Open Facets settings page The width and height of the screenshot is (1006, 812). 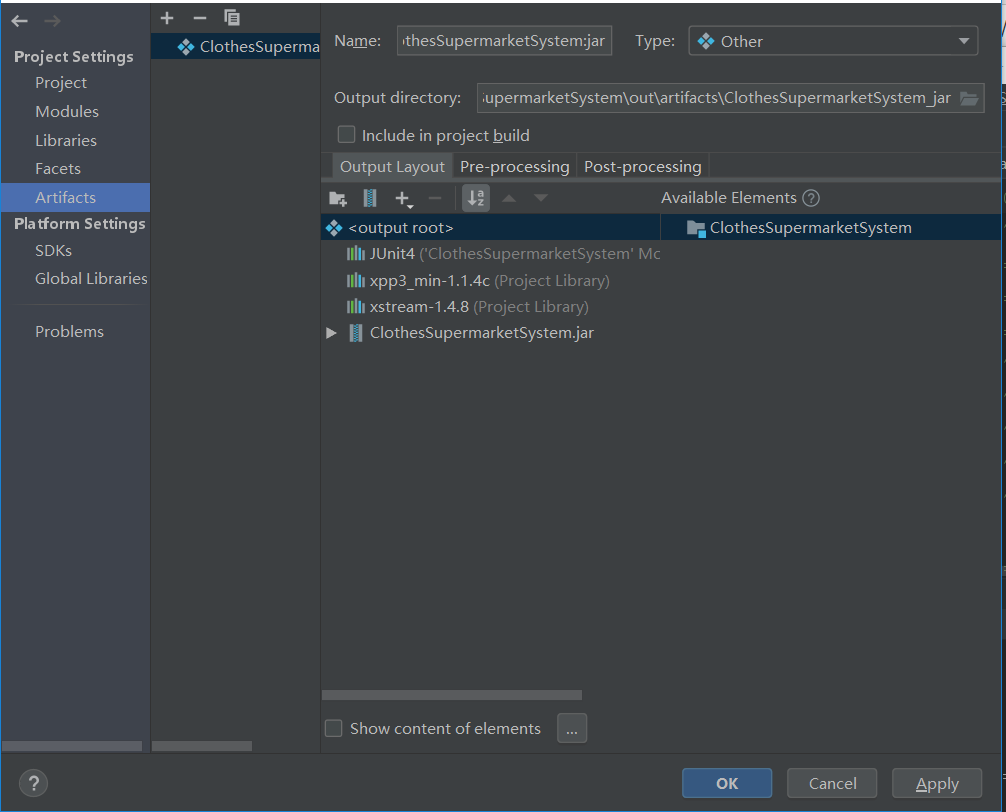[58, 169]
